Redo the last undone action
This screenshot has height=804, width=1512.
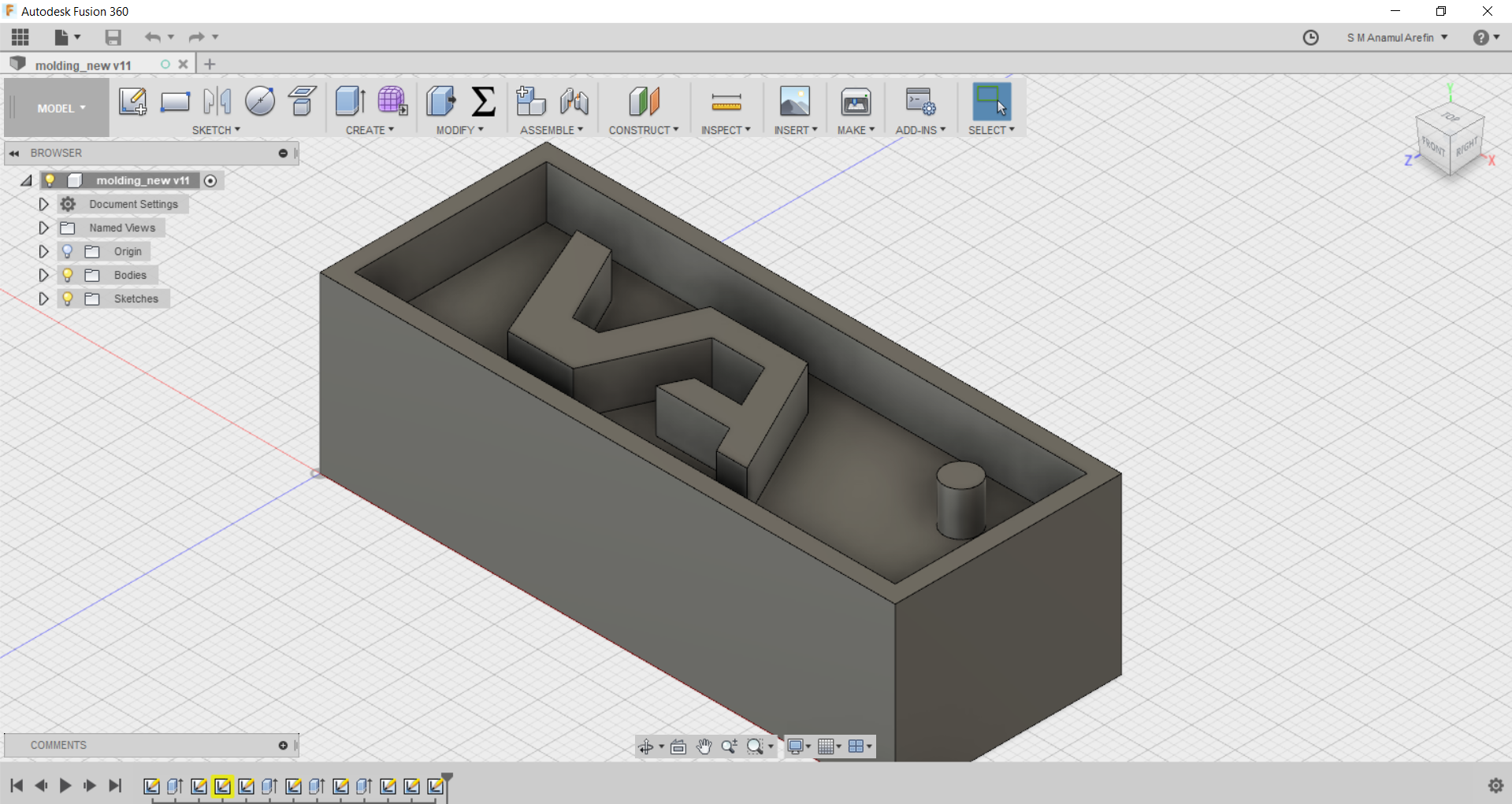click(x=197, y=37)
